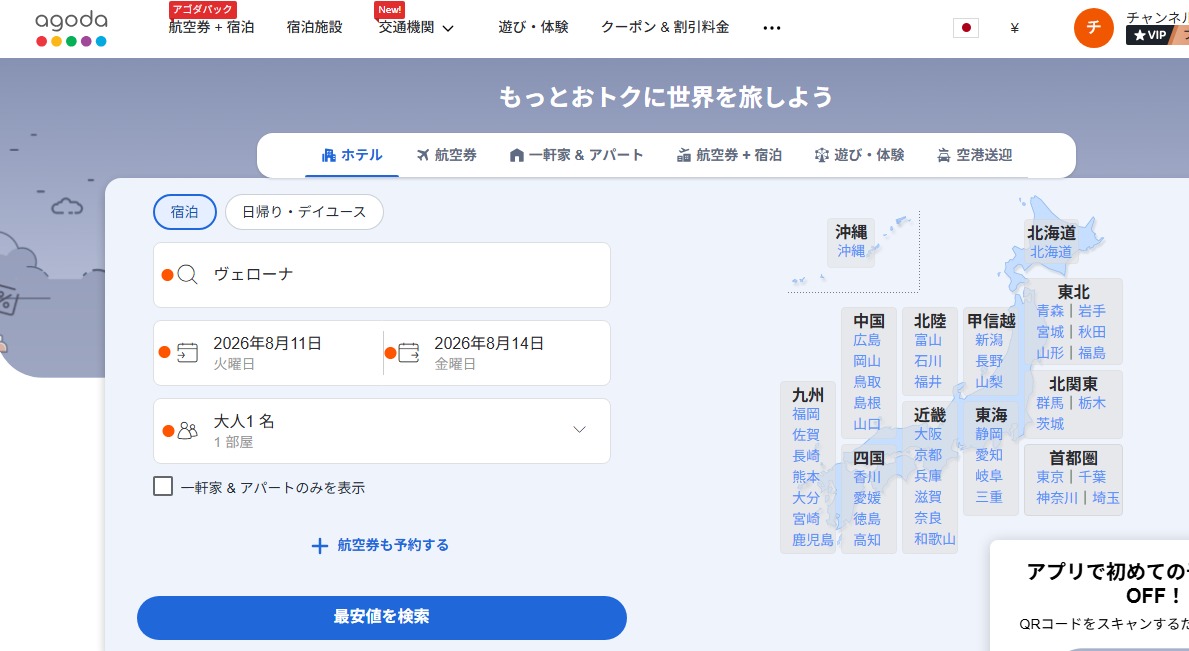
Task: Expand the 大人1名 guests dropdown chevron
Action: click(x=579, y=430)
